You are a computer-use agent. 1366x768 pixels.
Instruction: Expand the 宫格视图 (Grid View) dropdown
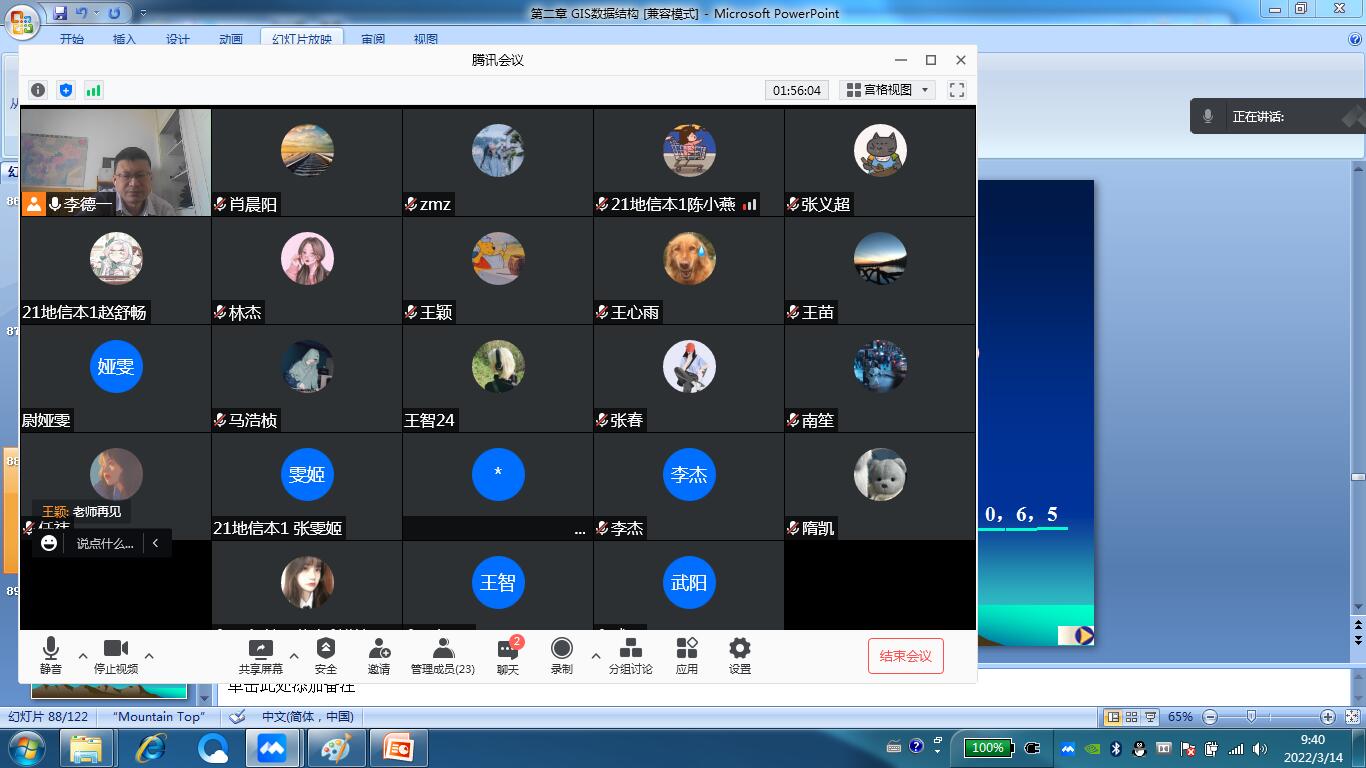click(x=888, y=90)
